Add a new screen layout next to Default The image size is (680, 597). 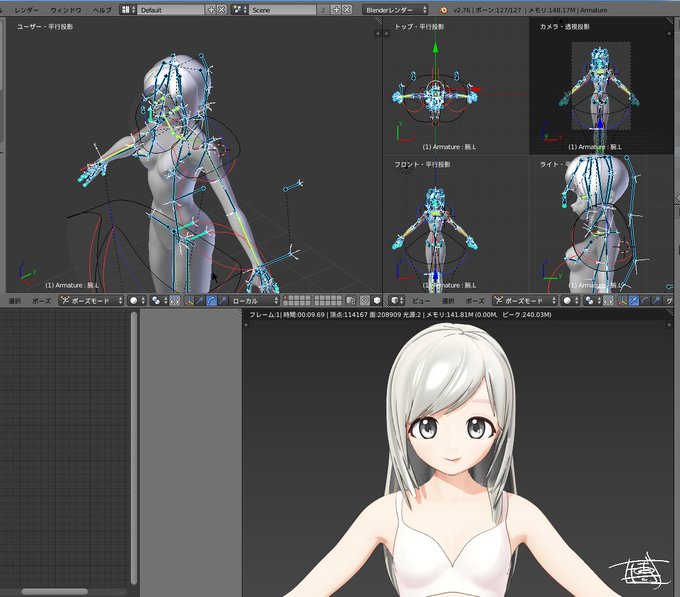(x=211, y=10)
